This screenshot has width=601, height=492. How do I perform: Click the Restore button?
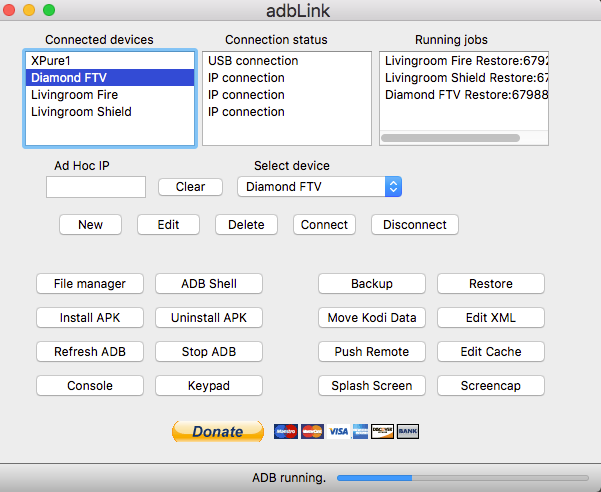pos(490,284)
